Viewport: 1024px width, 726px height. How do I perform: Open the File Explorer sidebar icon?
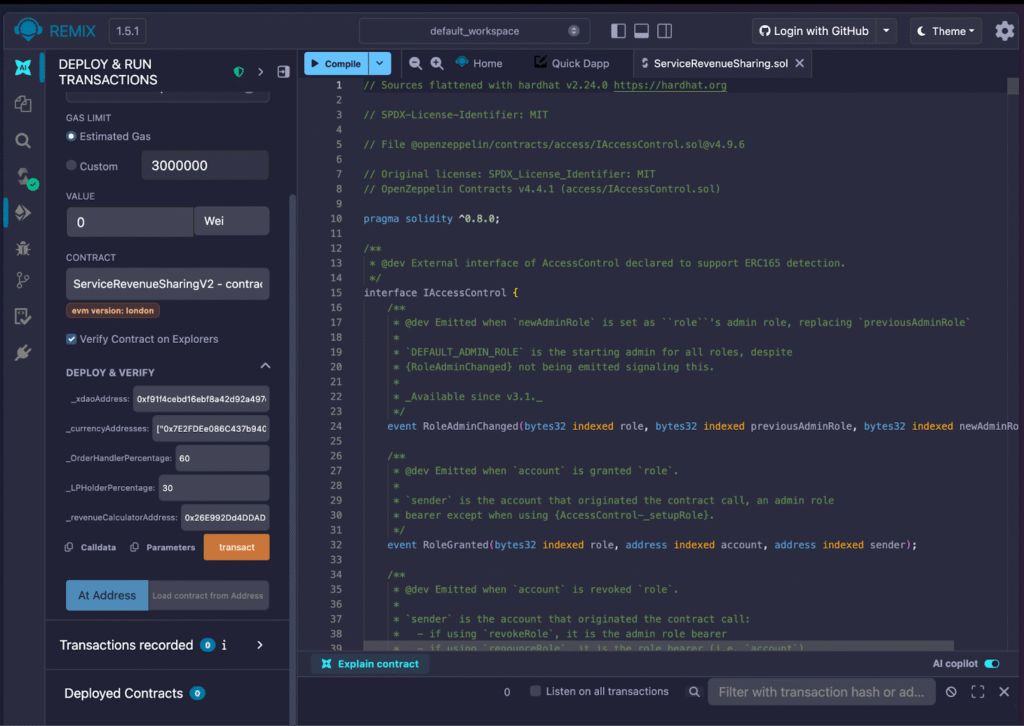(x=22, y=104)
